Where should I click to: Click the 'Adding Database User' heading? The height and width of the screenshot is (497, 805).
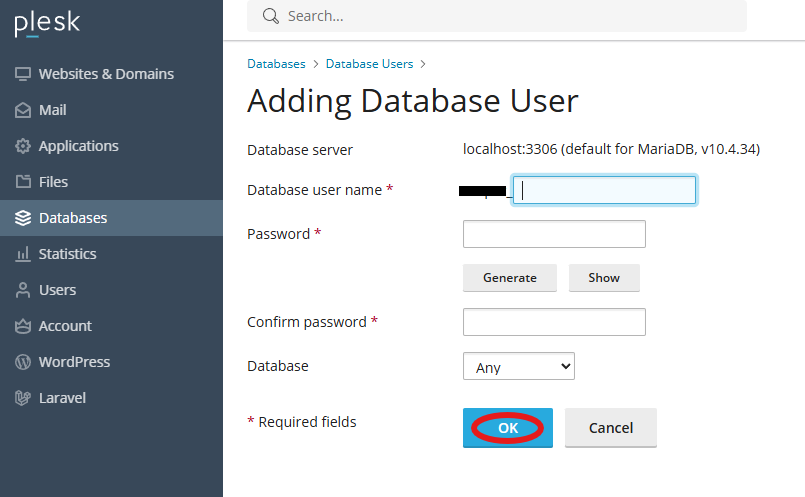pyautogui.click(x=413, y=101)
